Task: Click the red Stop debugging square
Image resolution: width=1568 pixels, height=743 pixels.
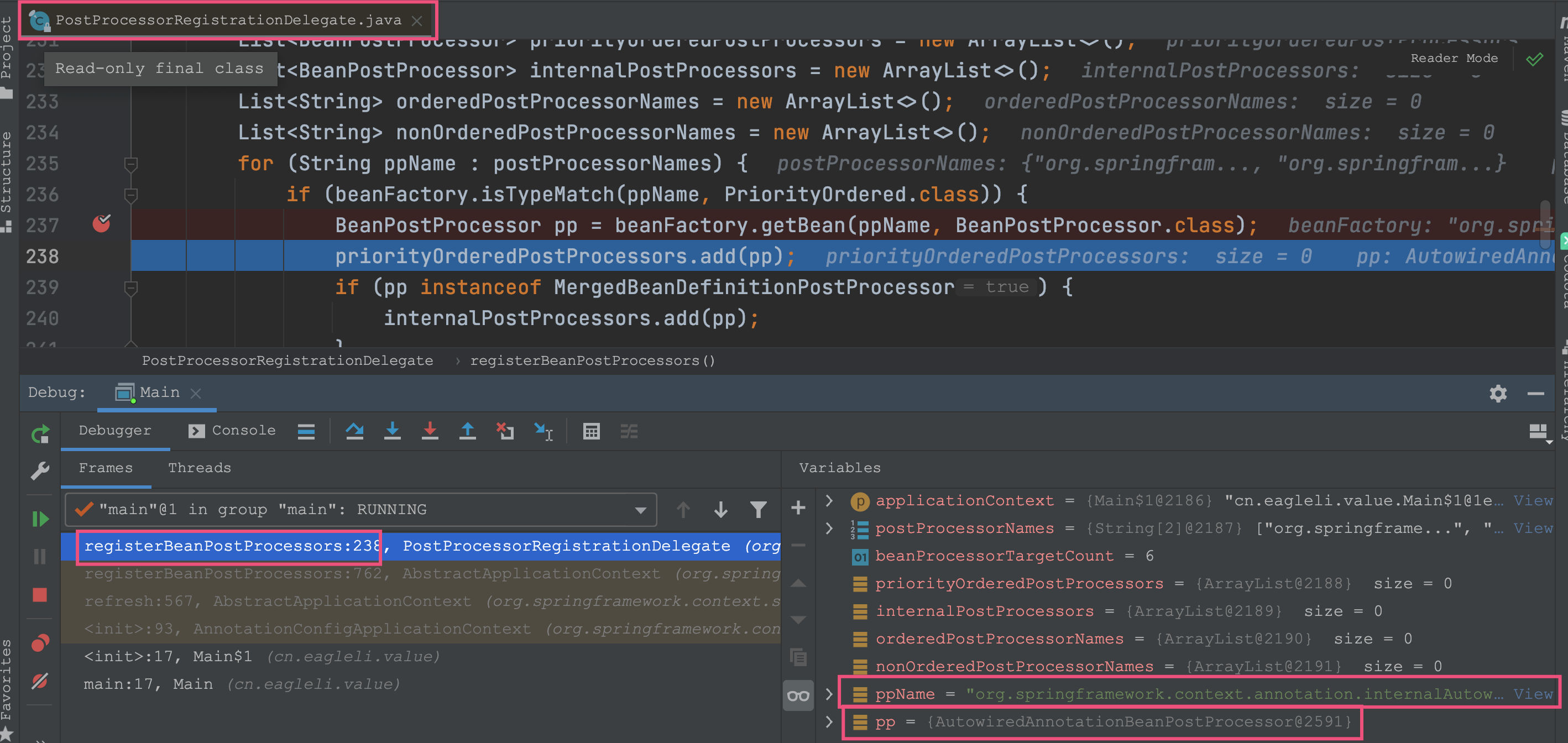Action: tap(40, 594)
